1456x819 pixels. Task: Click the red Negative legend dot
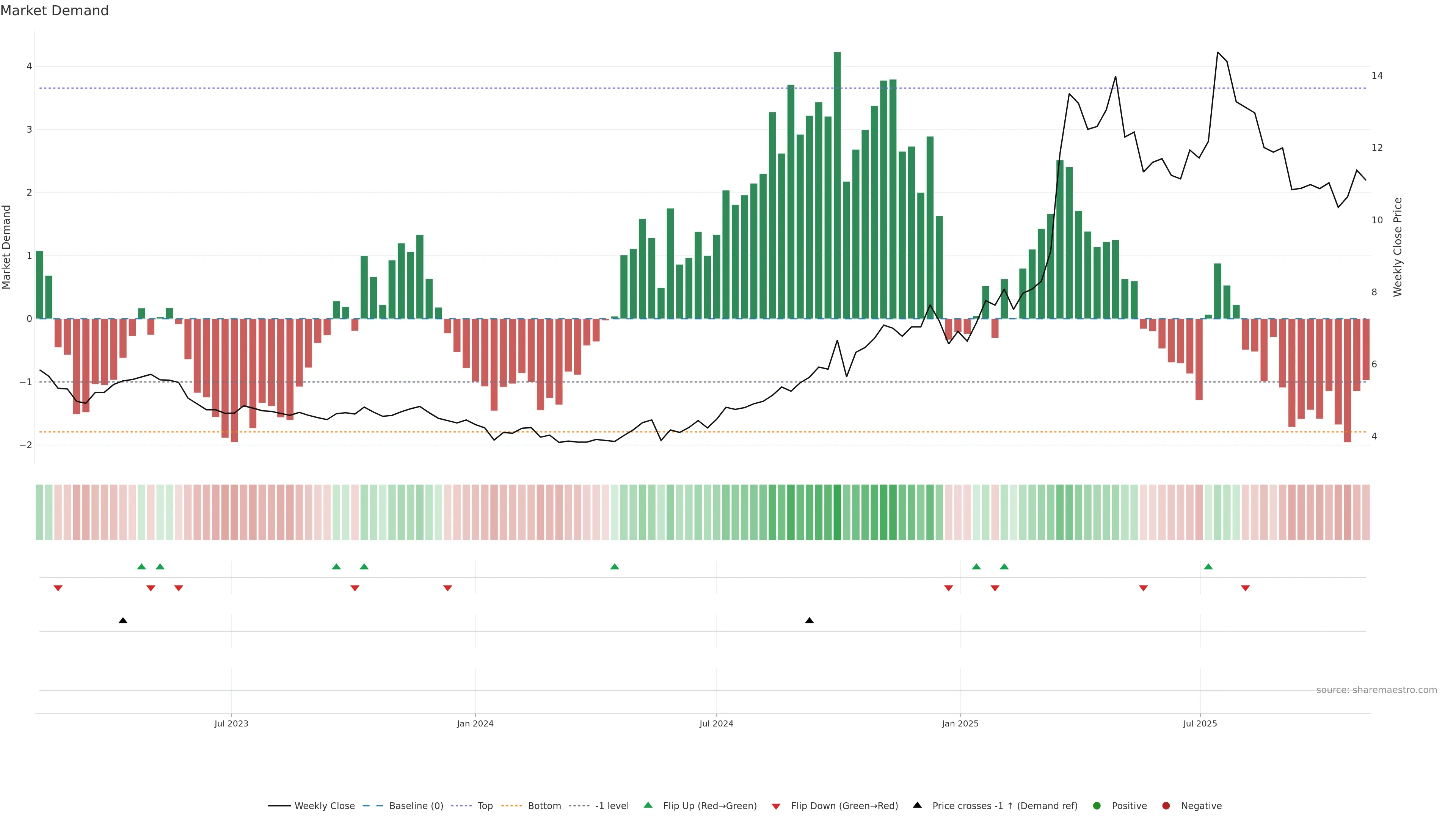point(1166,805)
